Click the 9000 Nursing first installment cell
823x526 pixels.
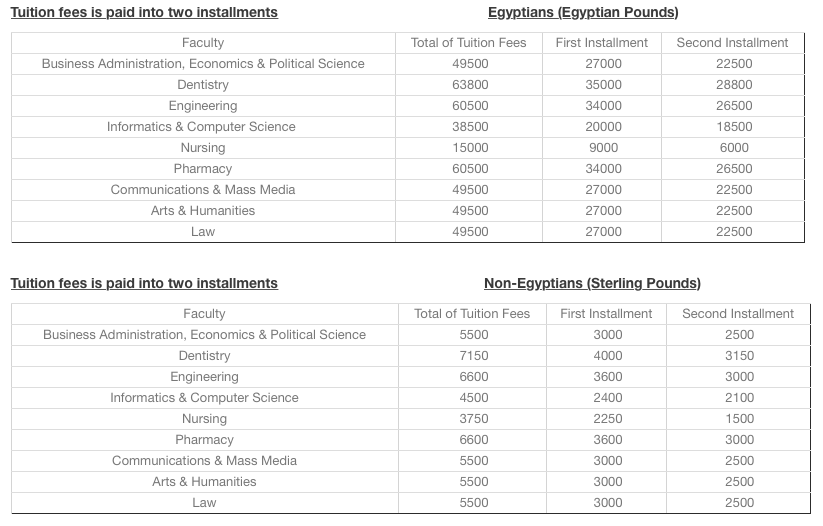(603, 148)
